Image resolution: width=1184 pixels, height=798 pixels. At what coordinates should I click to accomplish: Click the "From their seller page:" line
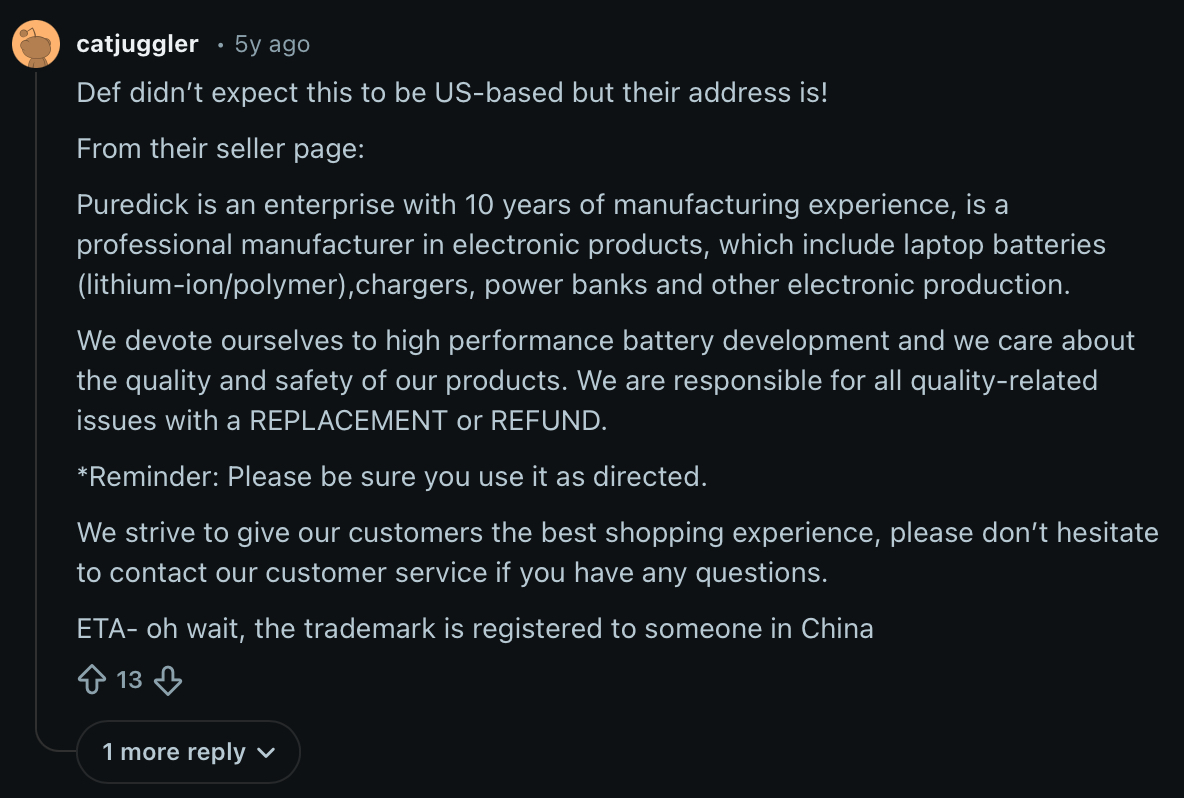[x=221, y=150]
